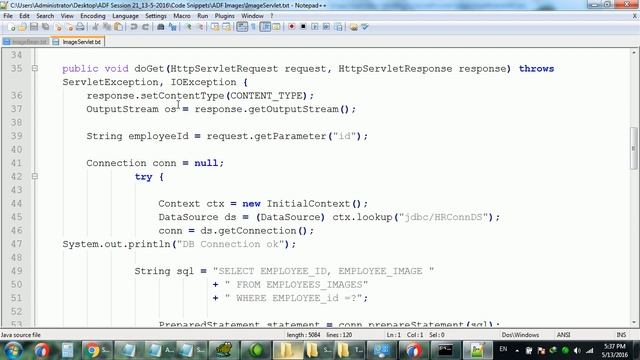640x360 pixels.
Task: Open the Settings menu
Action: pos(156,16)
